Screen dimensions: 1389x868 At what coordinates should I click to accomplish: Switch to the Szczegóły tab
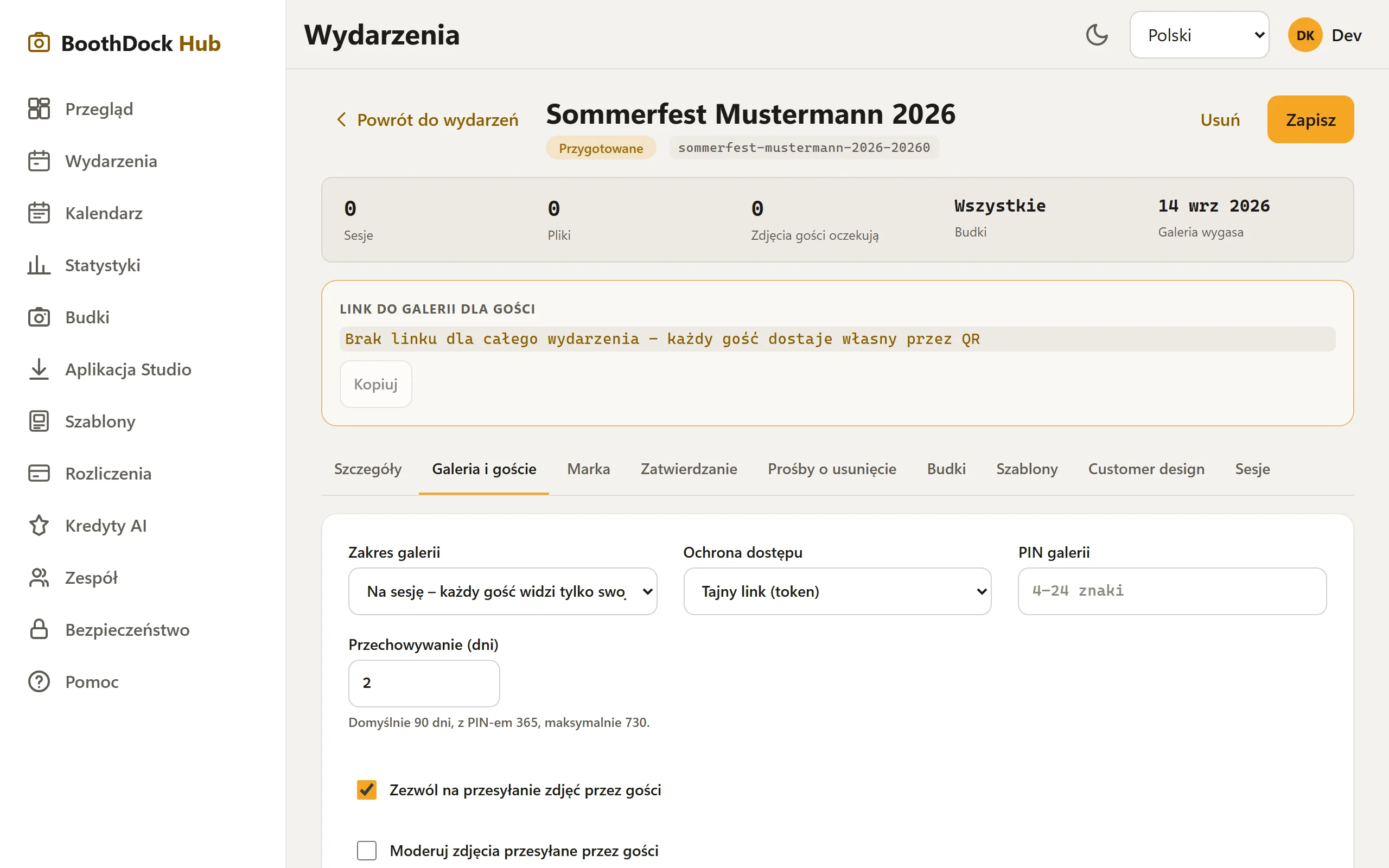[x=368, y=469]
